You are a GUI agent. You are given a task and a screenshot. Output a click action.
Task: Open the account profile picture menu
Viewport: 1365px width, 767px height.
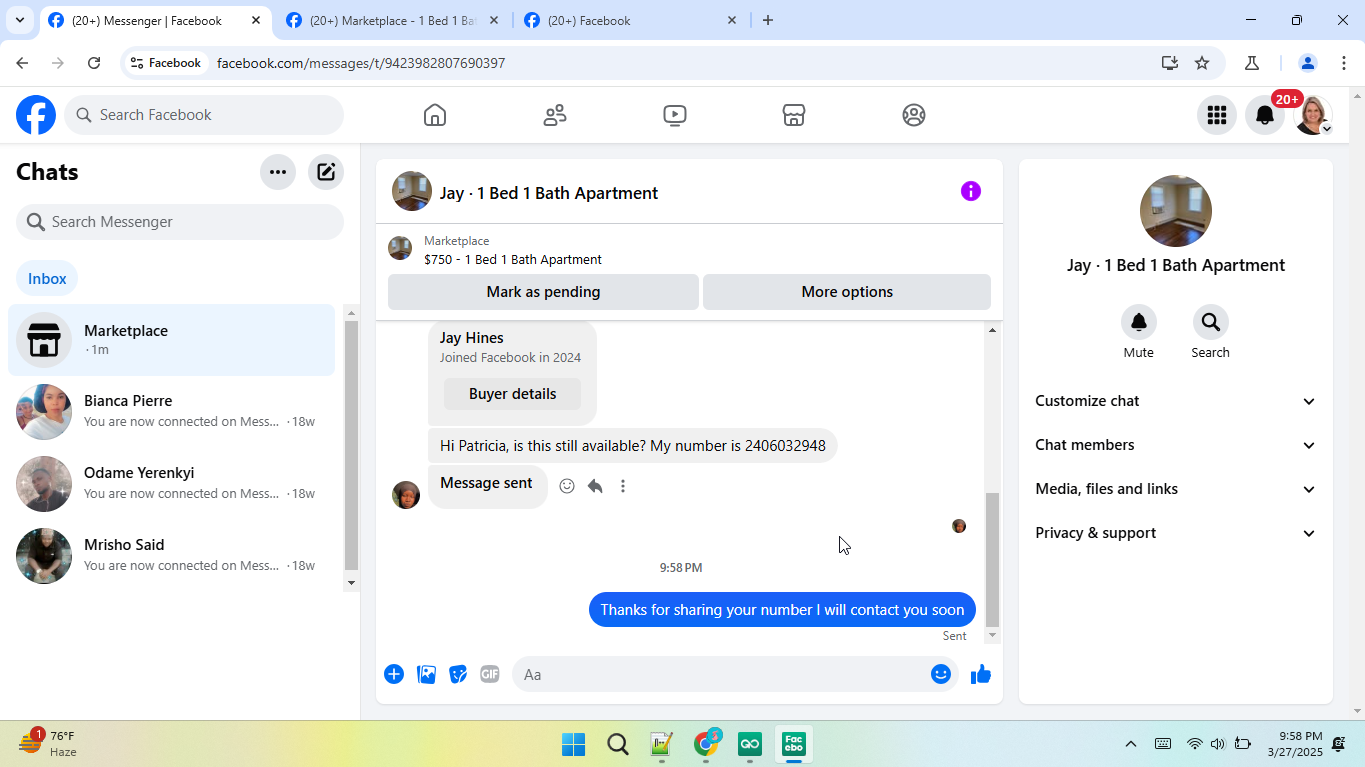[x=1313, y=115]
